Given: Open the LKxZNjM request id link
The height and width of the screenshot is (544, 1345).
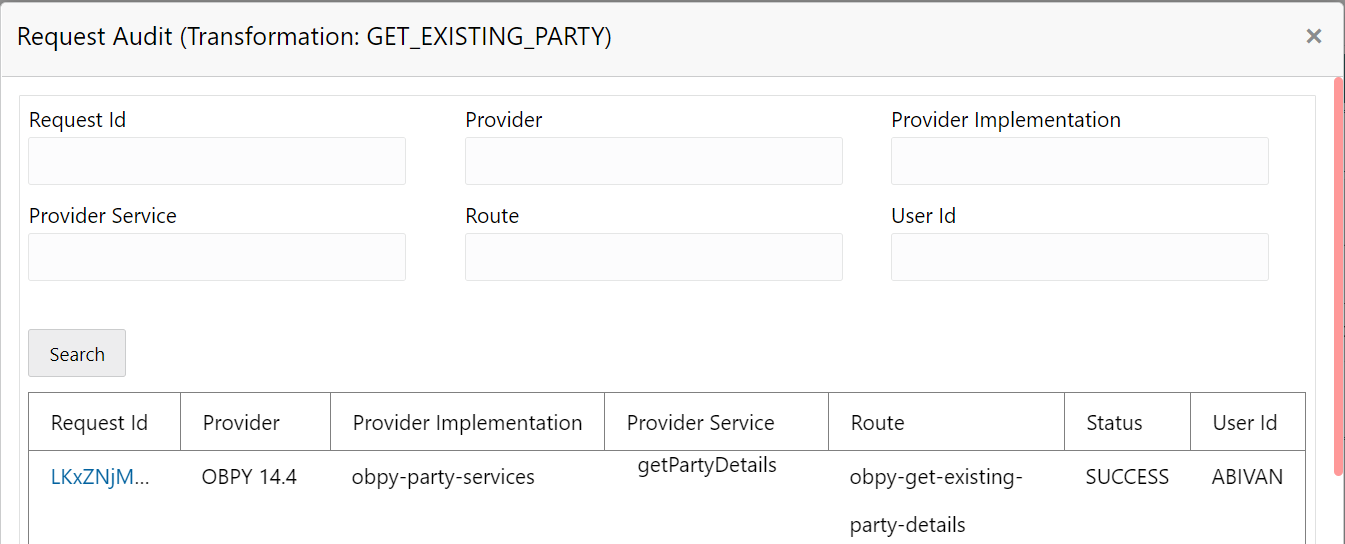Looking at the screenshot, I should 100,477.
